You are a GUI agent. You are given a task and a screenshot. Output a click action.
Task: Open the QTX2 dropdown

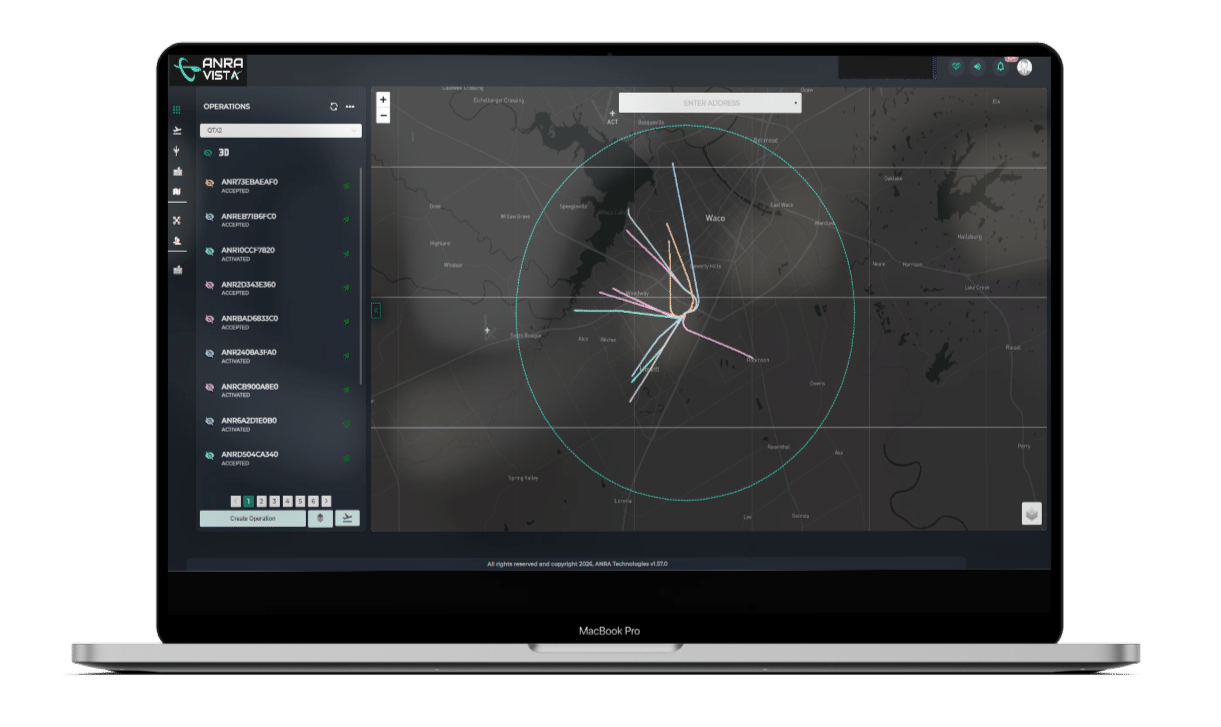[x=281, y=130]
